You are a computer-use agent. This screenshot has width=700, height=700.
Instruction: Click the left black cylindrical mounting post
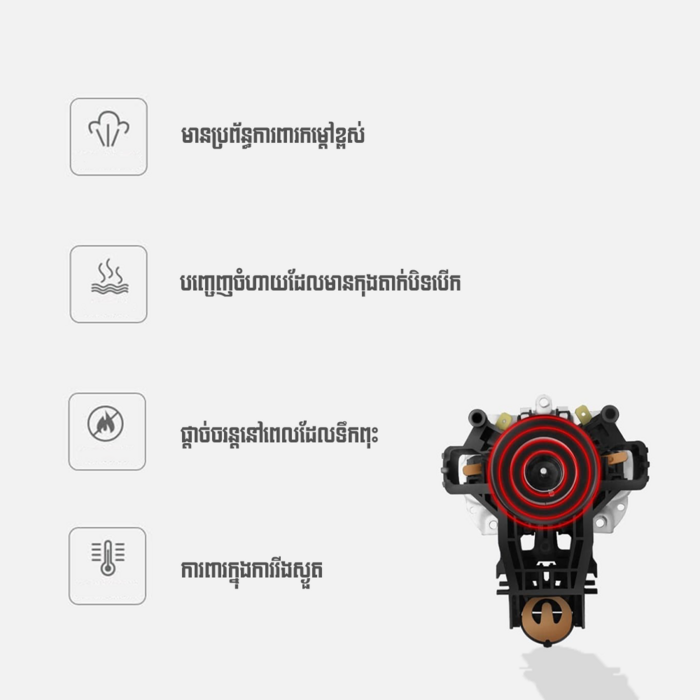click(477, 417)
